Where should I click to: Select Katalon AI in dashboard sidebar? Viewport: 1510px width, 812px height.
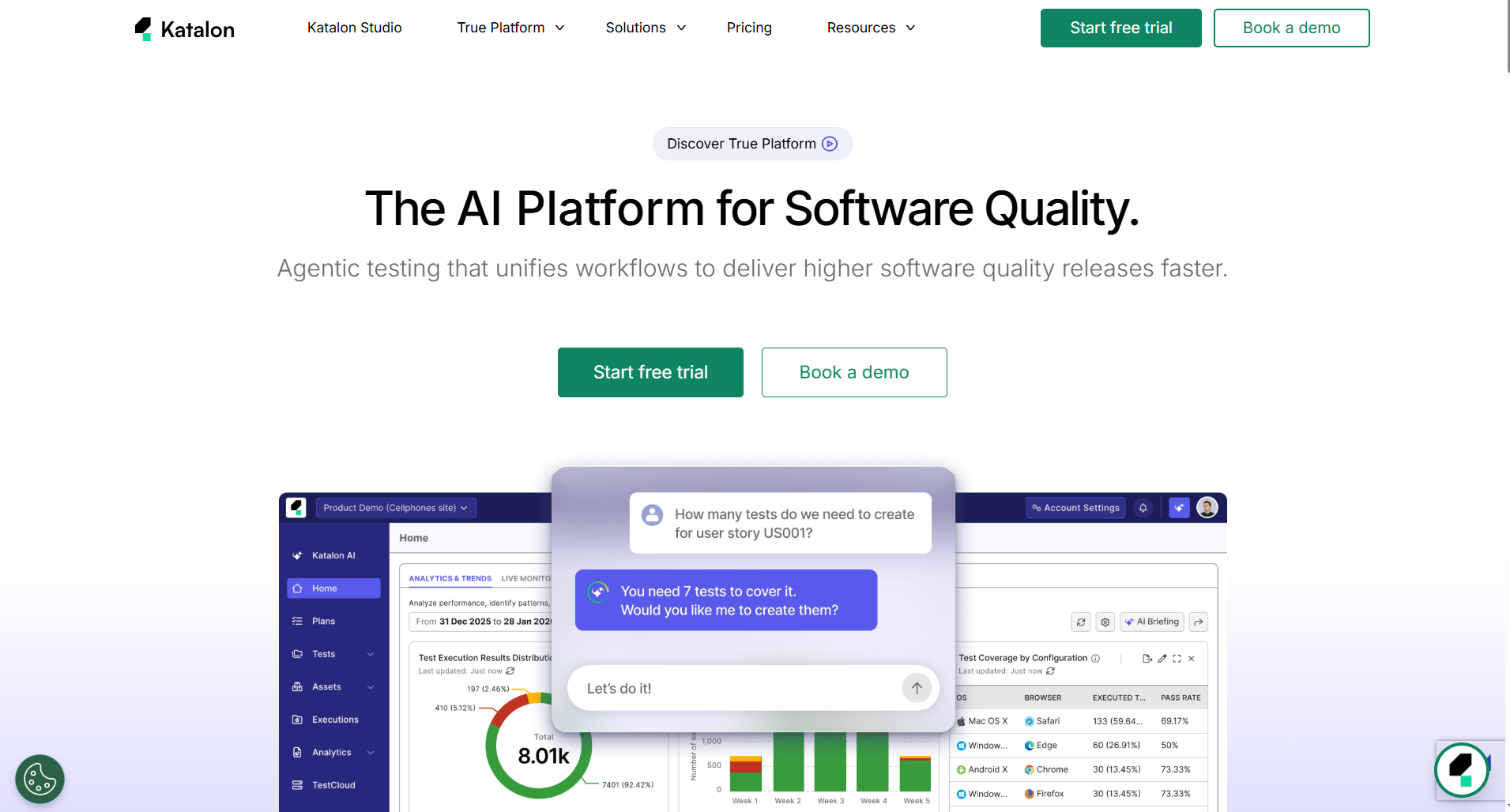click(333, 555)
